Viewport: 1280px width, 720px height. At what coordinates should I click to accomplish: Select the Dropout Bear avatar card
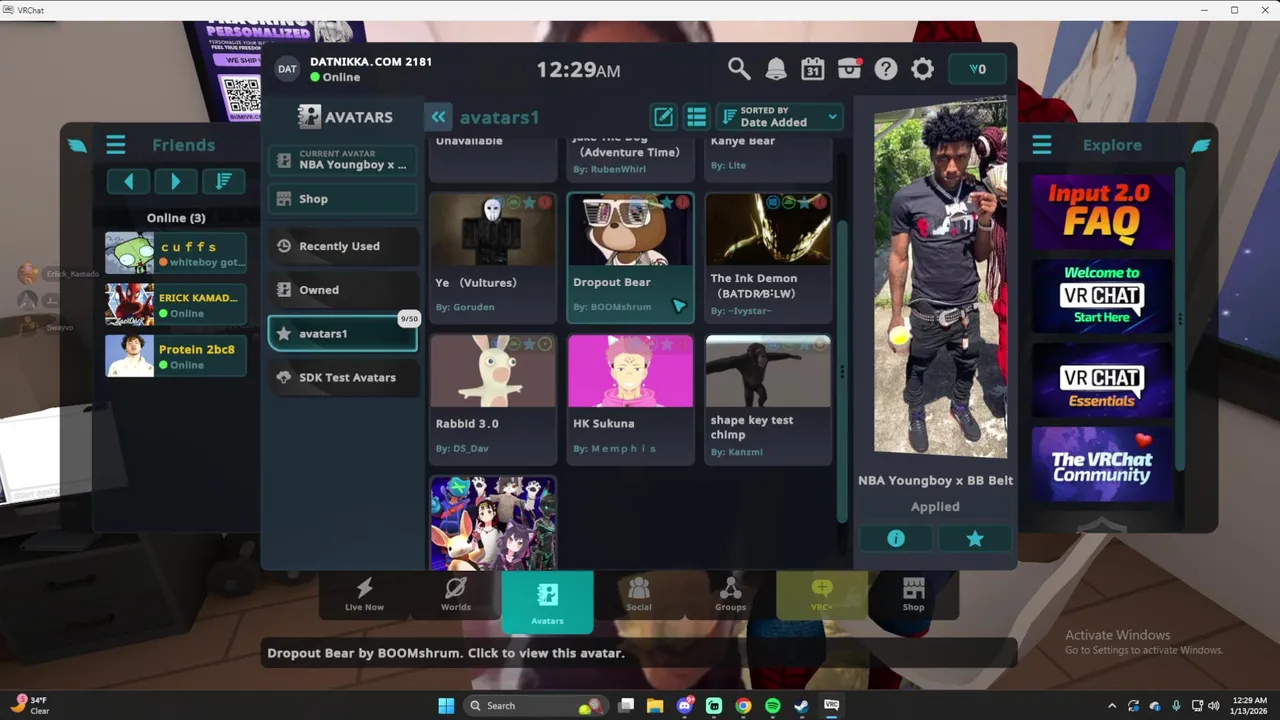coord(630,258)
